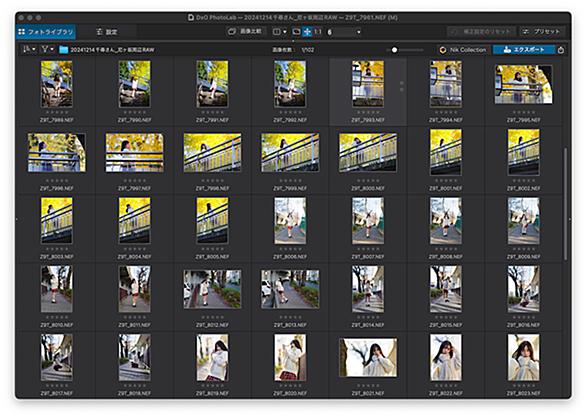Open vertical dots menu on Z9T_7993 thumbnail
The height and width of the screenshot is (417, 586).
[402, 86]
